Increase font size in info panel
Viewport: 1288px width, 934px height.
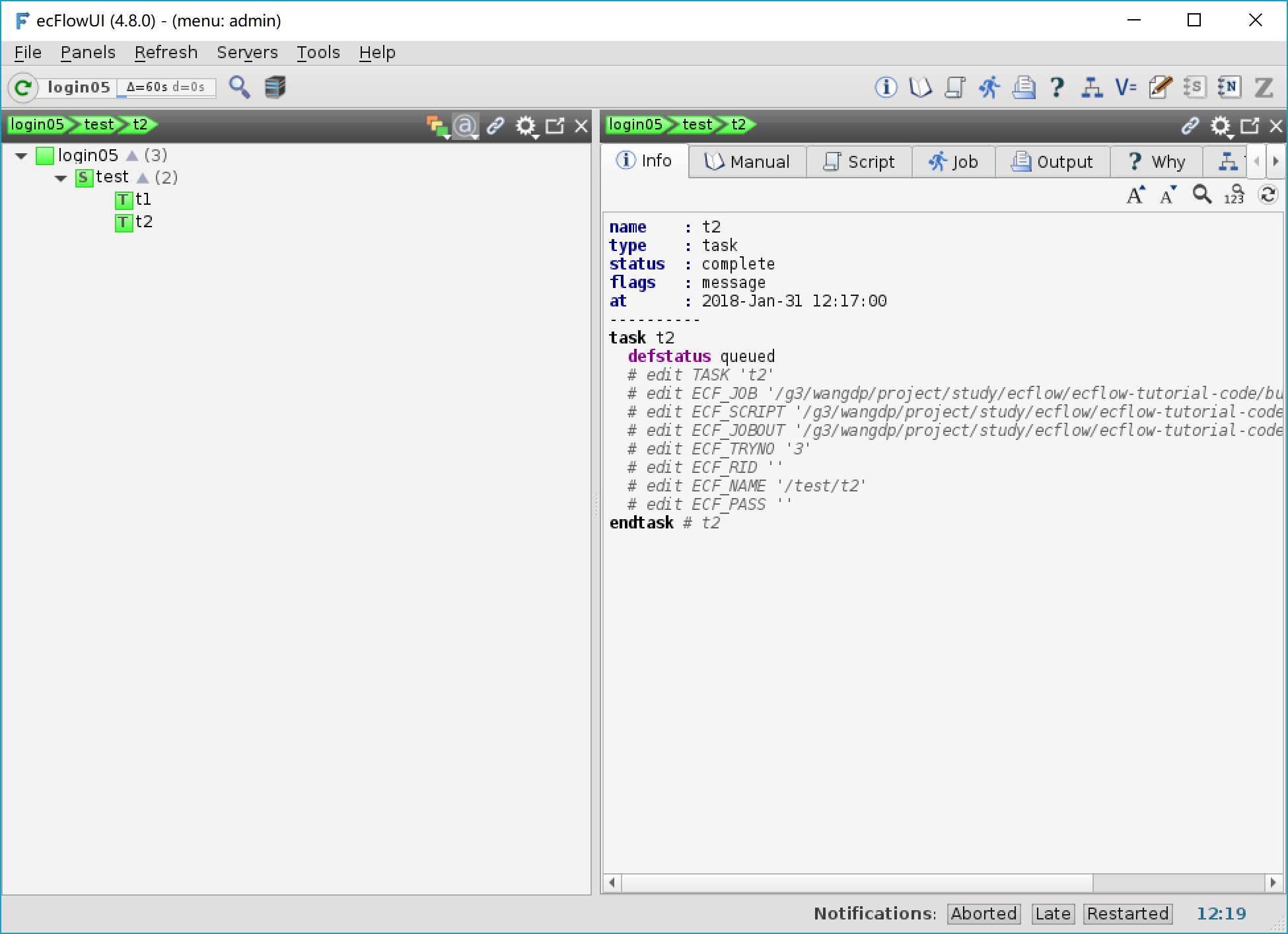tap(1135, 196)
